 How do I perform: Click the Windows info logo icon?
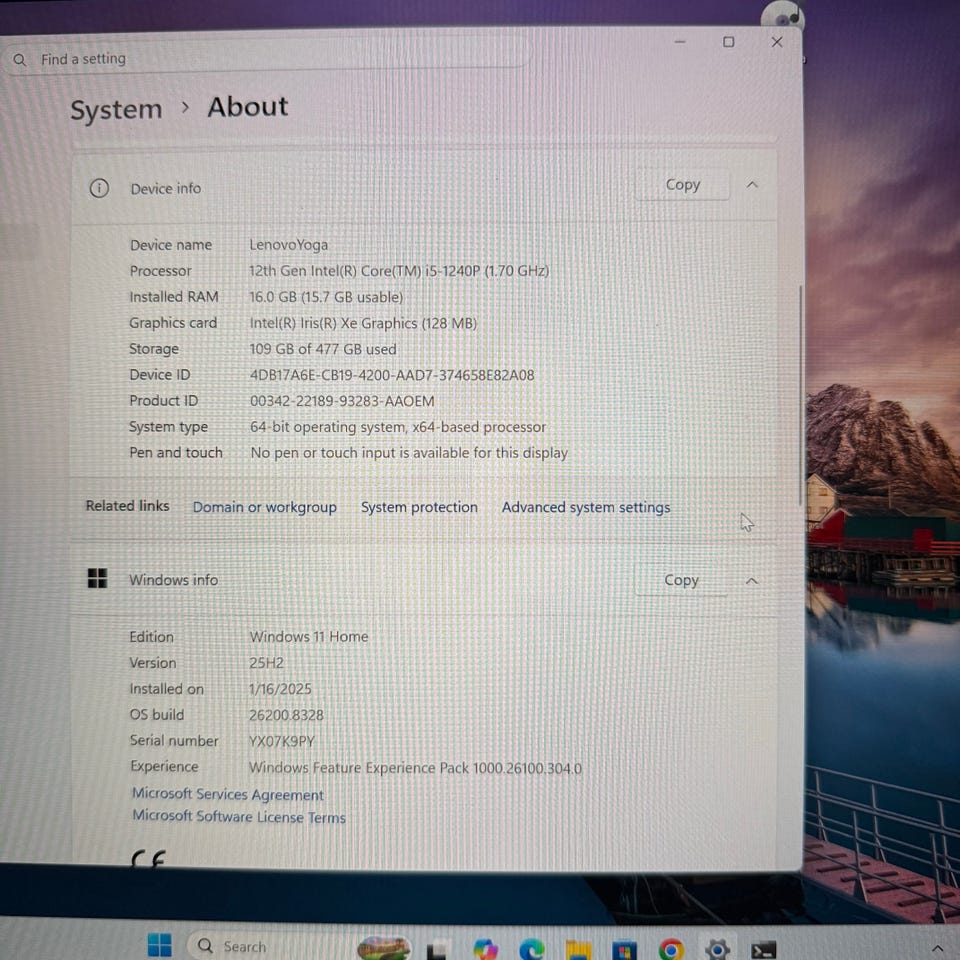point(97,578)
